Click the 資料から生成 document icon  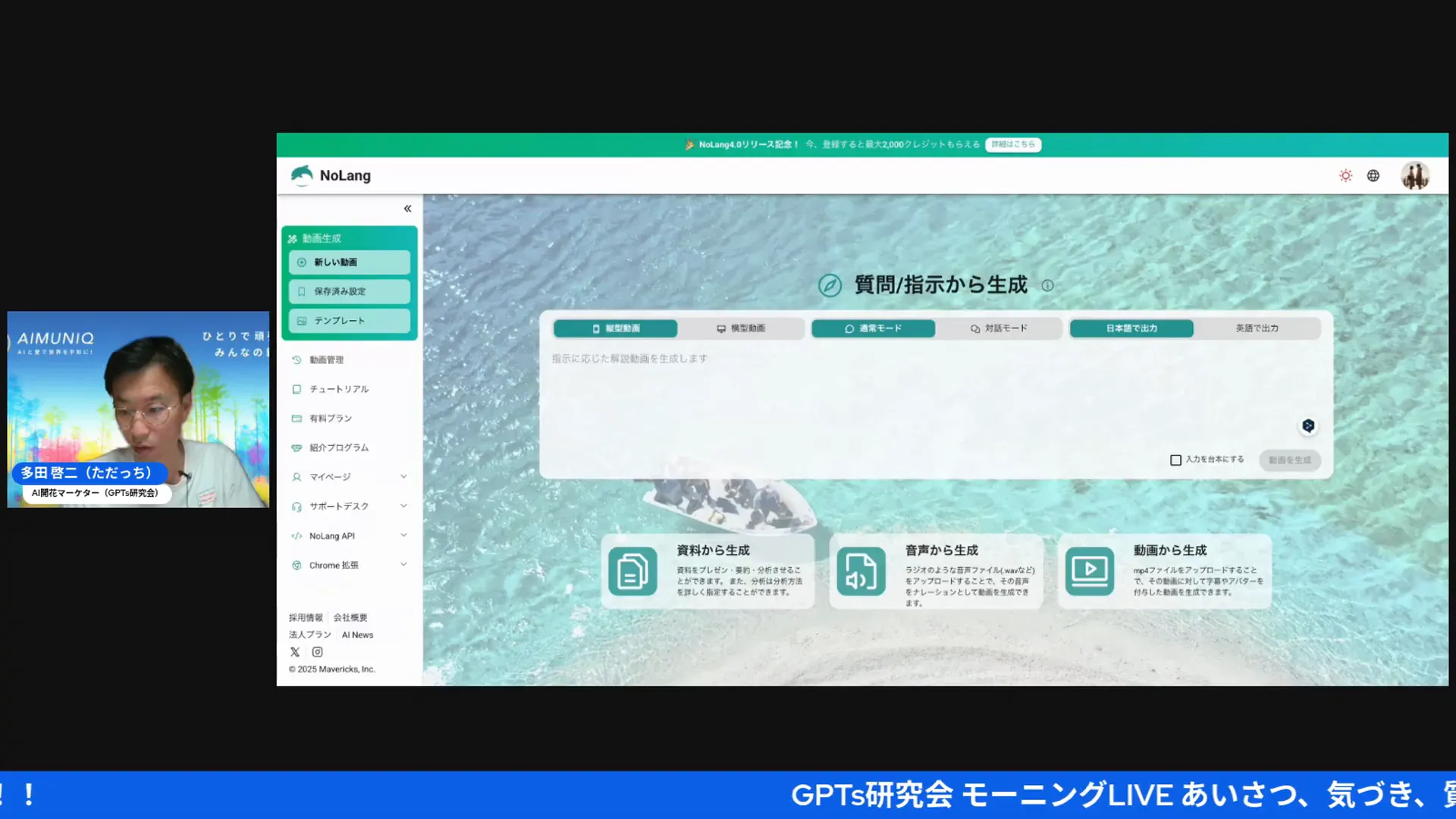pos(632,571)
